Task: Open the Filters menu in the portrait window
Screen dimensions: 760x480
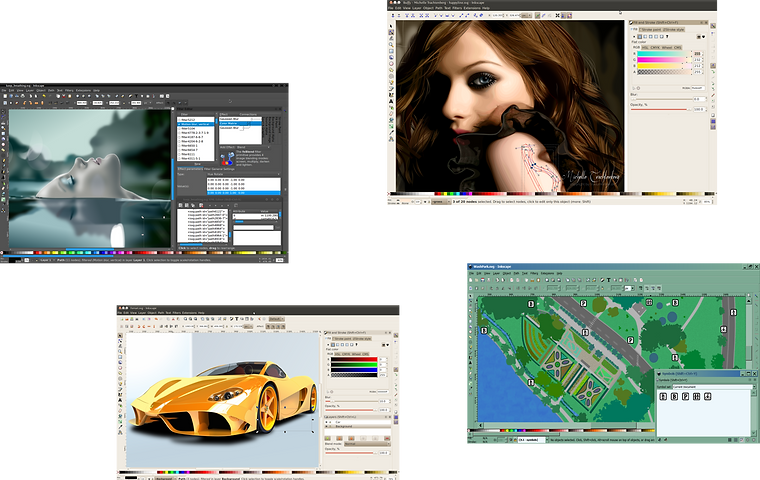Action: (x=457, y=8)
